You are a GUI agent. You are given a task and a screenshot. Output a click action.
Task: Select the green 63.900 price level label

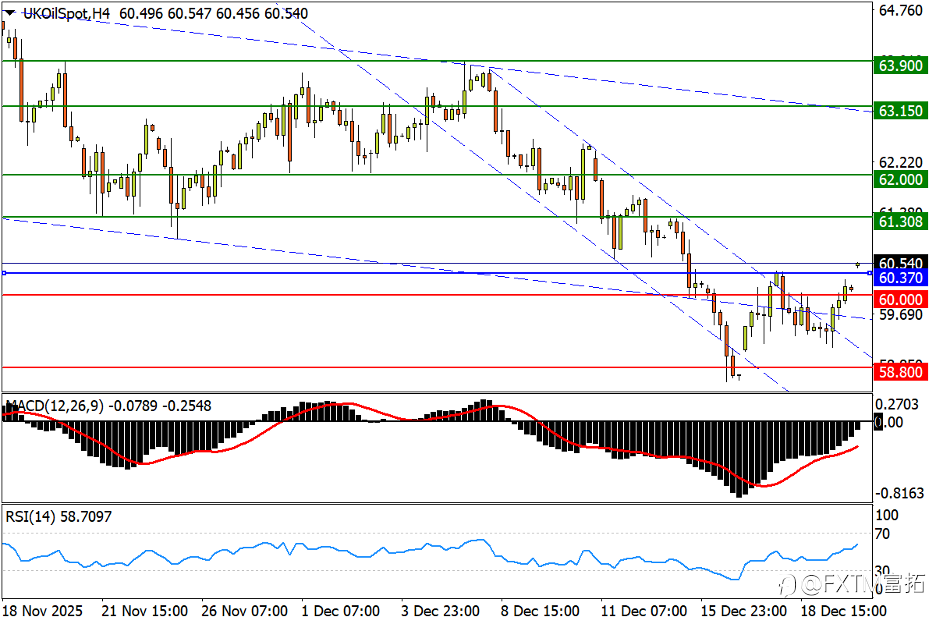901,65
